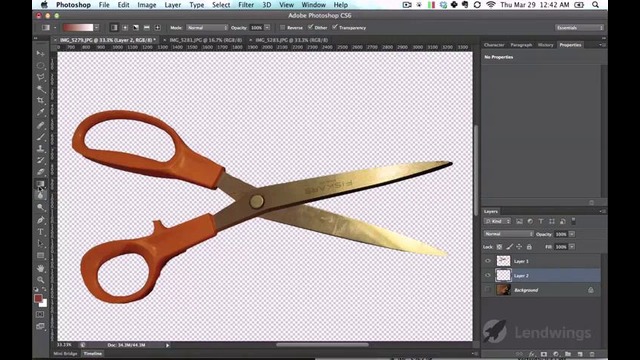Filter layers by type layers
This screenshot has height=360, width=640.
tap(541, 221)
